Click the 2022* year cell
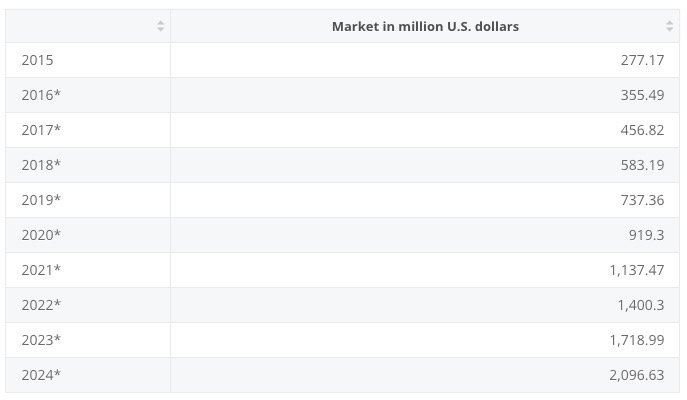 41,305
